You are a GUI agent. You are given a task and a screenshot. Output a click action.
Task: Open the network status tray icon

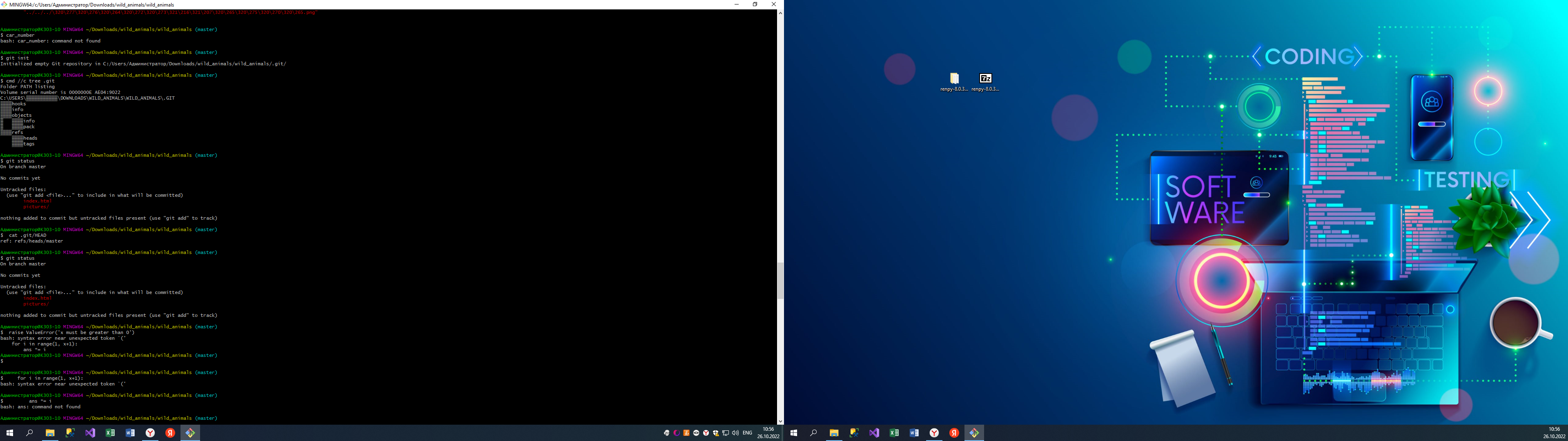click(726, 433)
